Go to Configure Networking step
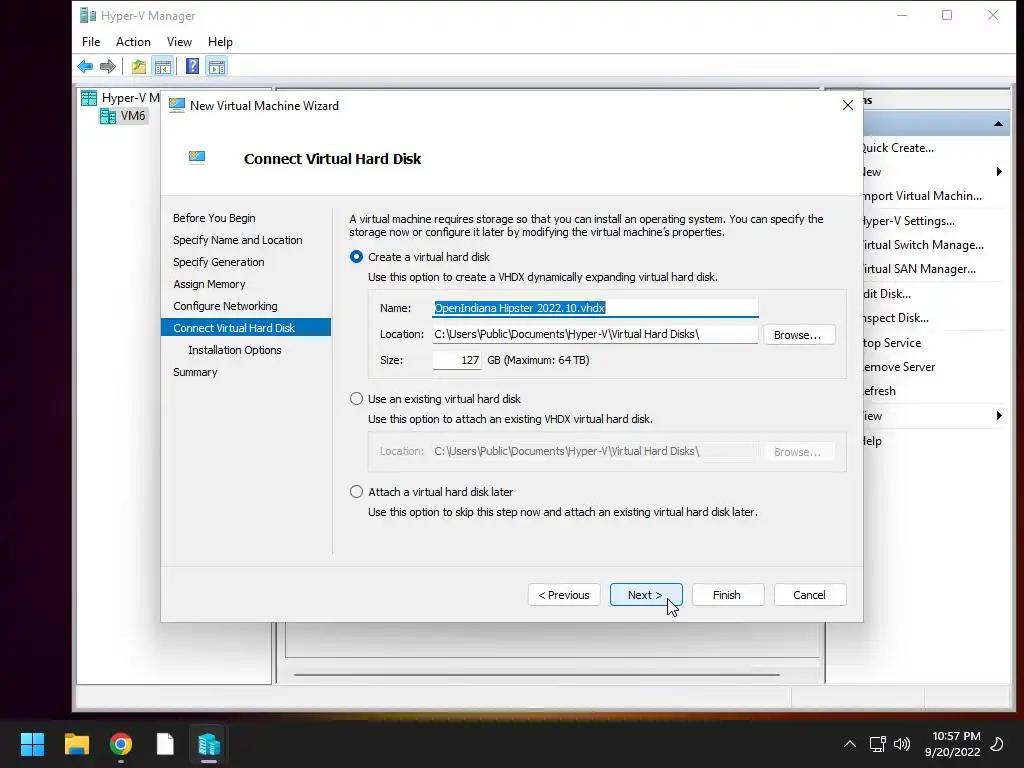The width and height of the screenshot is (1024, 768). tap(225, 306)
